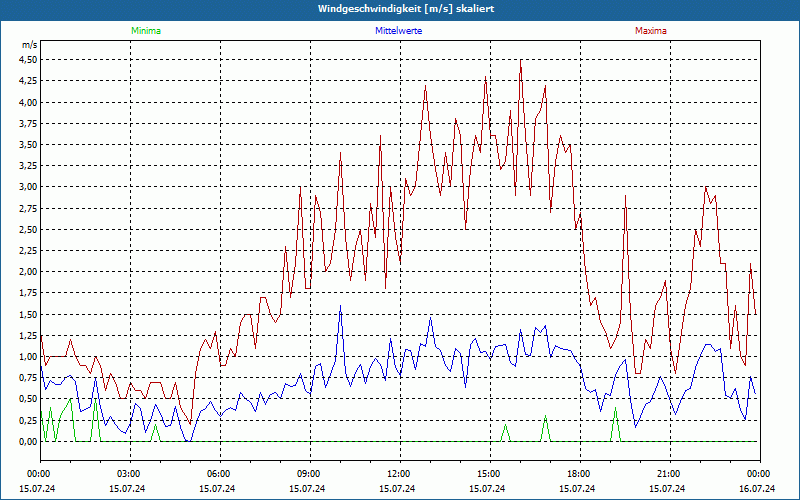Click the 18:00 time axis label
Viewport: 800px width, 500px height.
click(580, 474)
